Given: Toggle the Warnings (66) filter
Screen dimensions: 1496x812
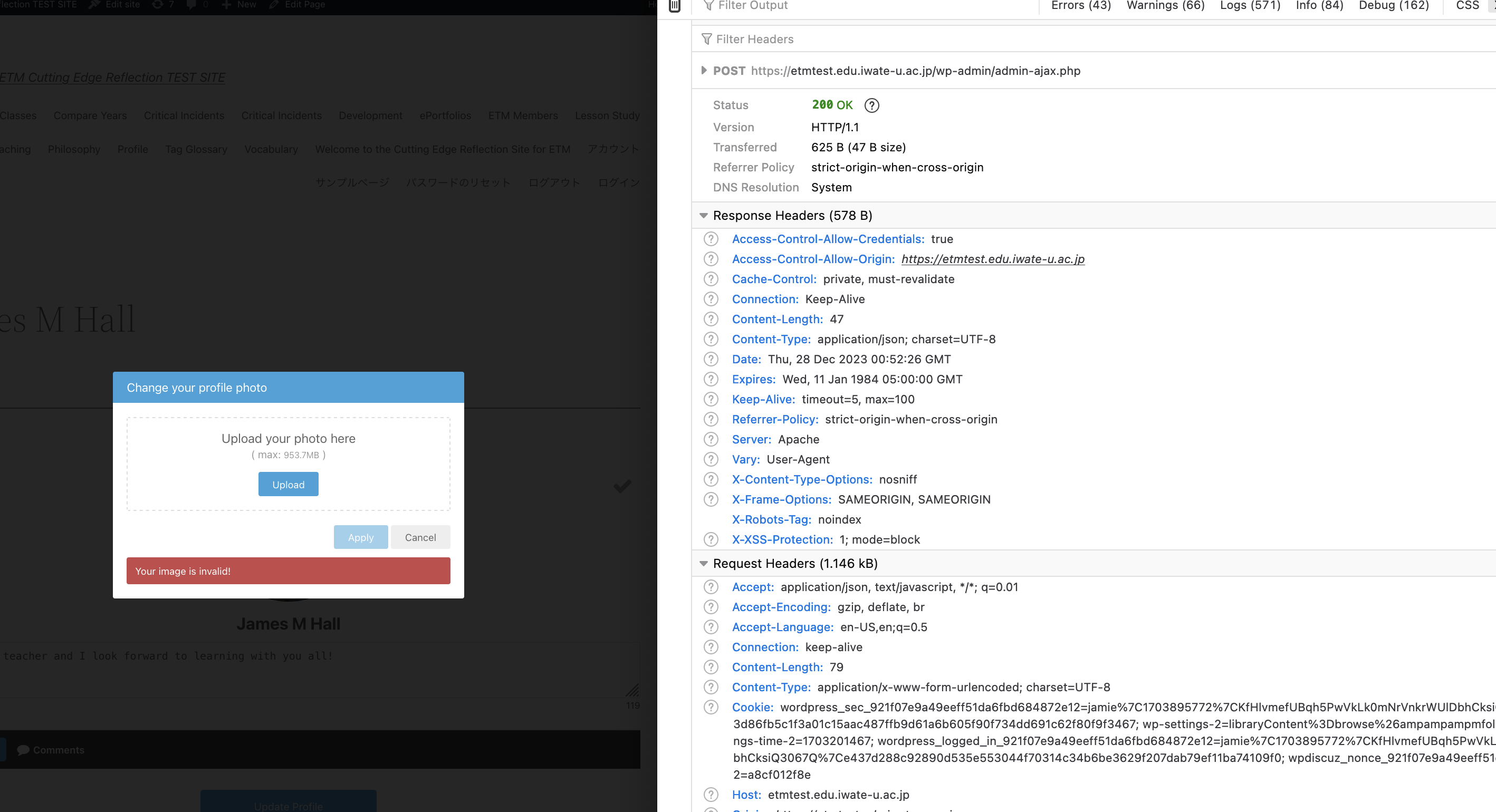Looking at the screenshot, I should point(1165,6).
